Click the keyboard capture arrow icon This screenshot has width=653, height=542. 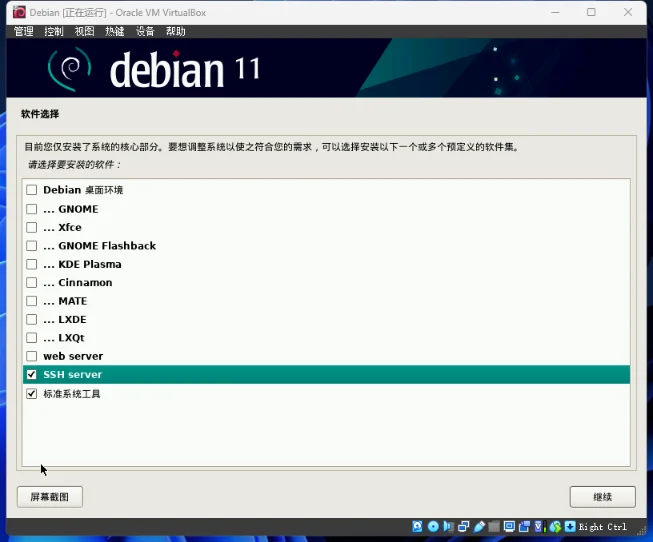pos(570,527)
